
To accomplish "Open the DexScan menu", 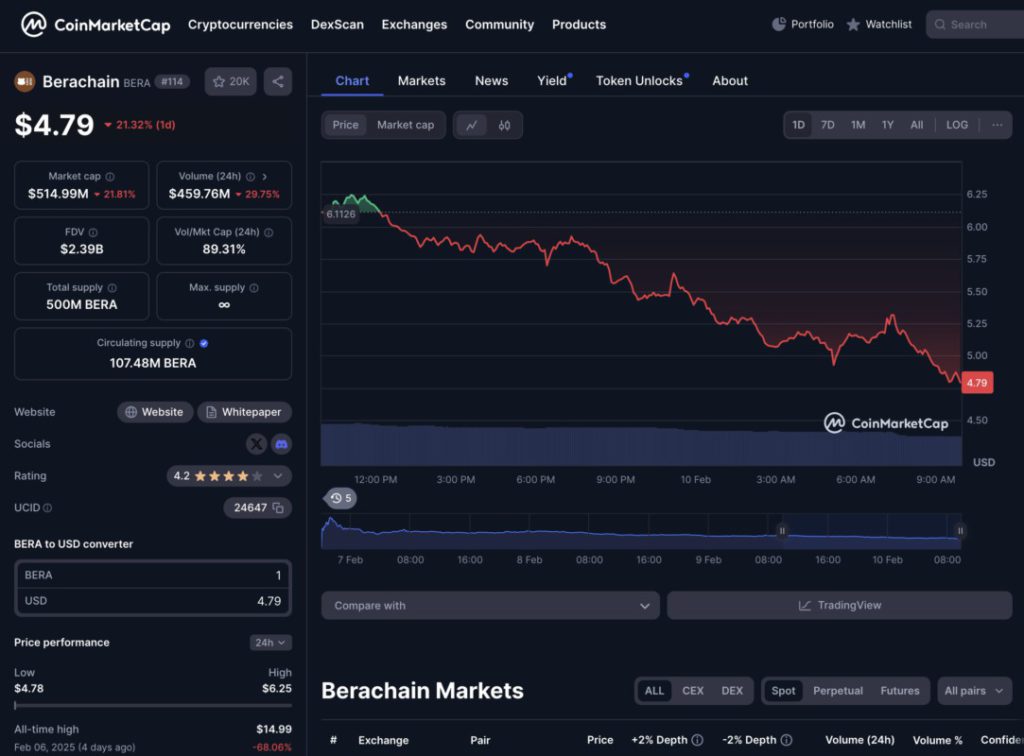I will coord(337,25).
